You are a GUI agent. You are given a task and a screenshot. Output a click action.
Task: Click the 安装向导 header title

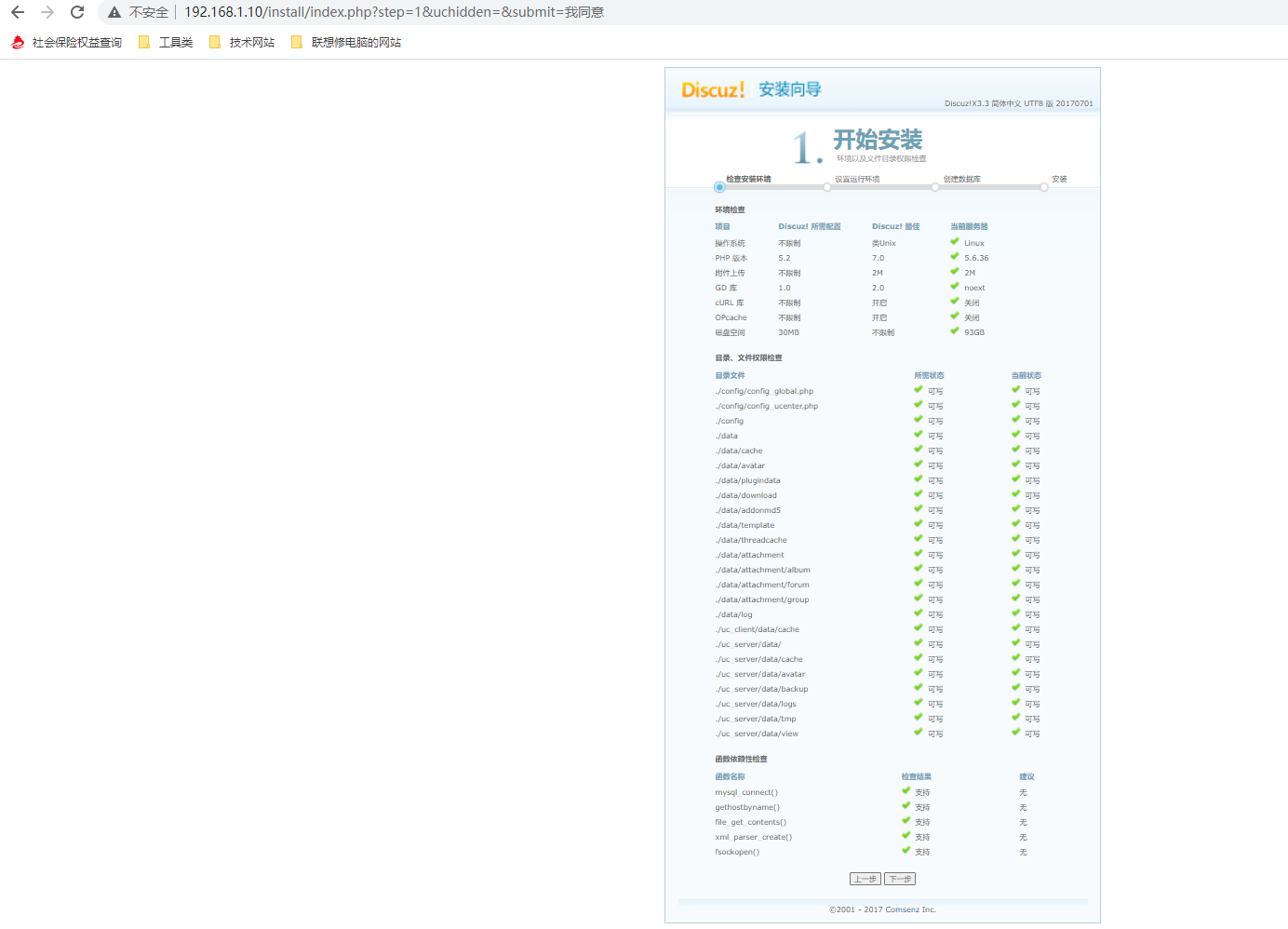pos(790,89)
